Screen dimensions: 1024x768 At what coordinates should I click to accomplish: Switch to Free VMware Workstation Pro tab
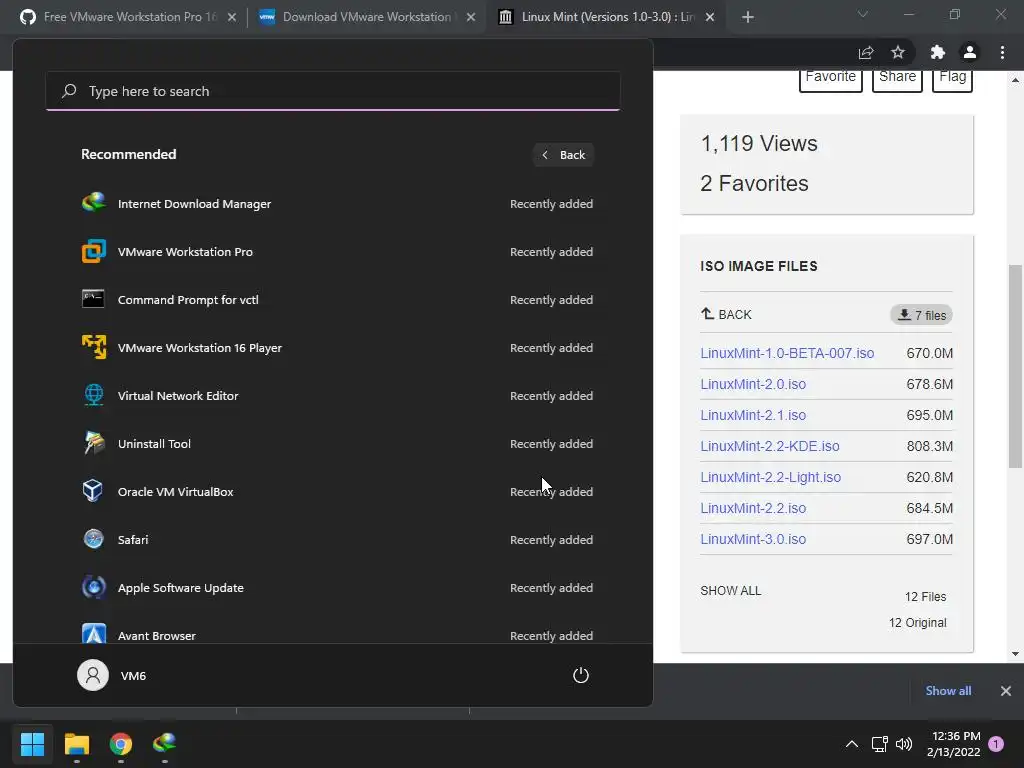(x=129, y=17)
